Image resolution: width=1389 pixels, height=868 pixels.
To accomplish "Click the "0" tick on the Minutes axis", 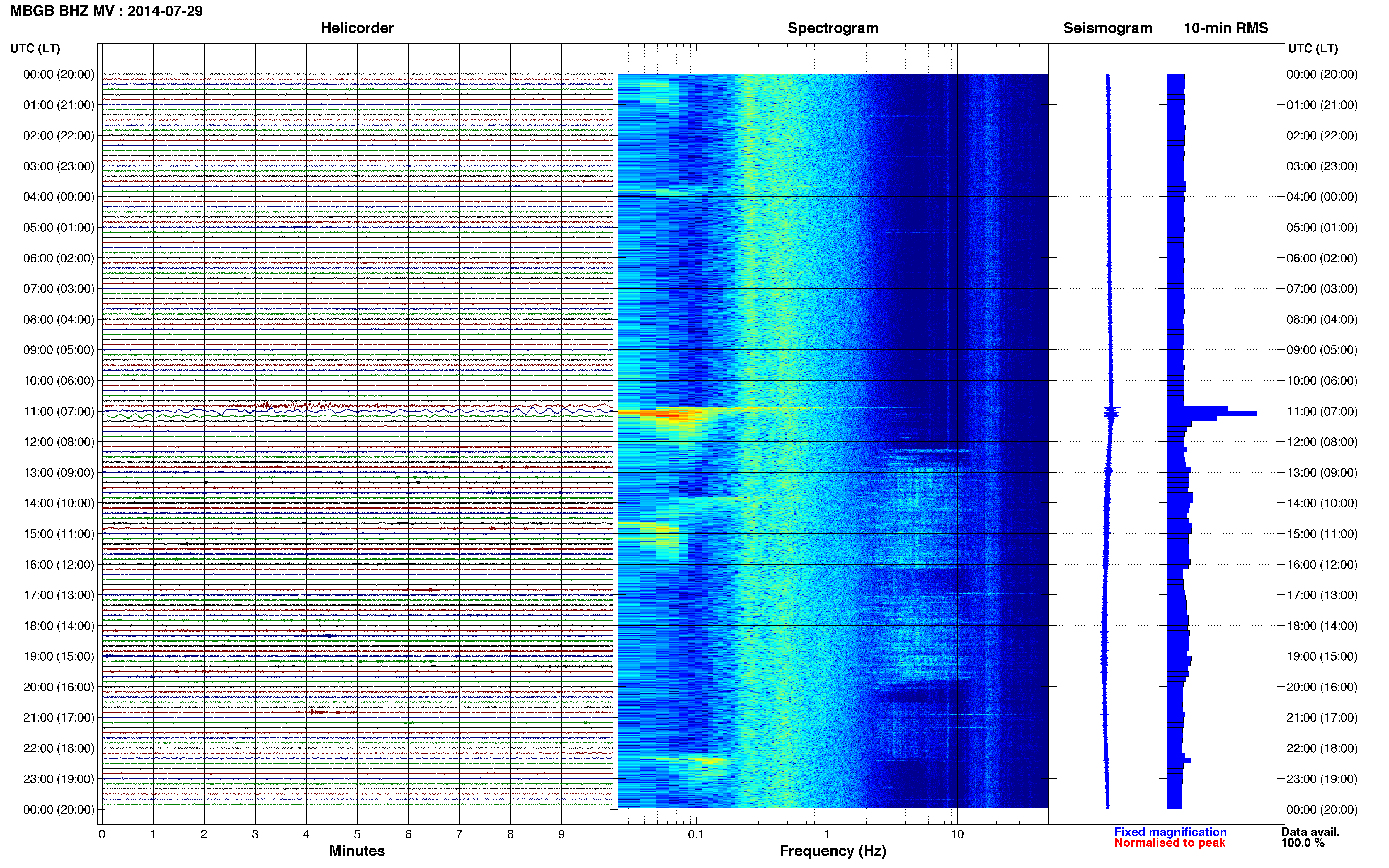I will point(102,835).
